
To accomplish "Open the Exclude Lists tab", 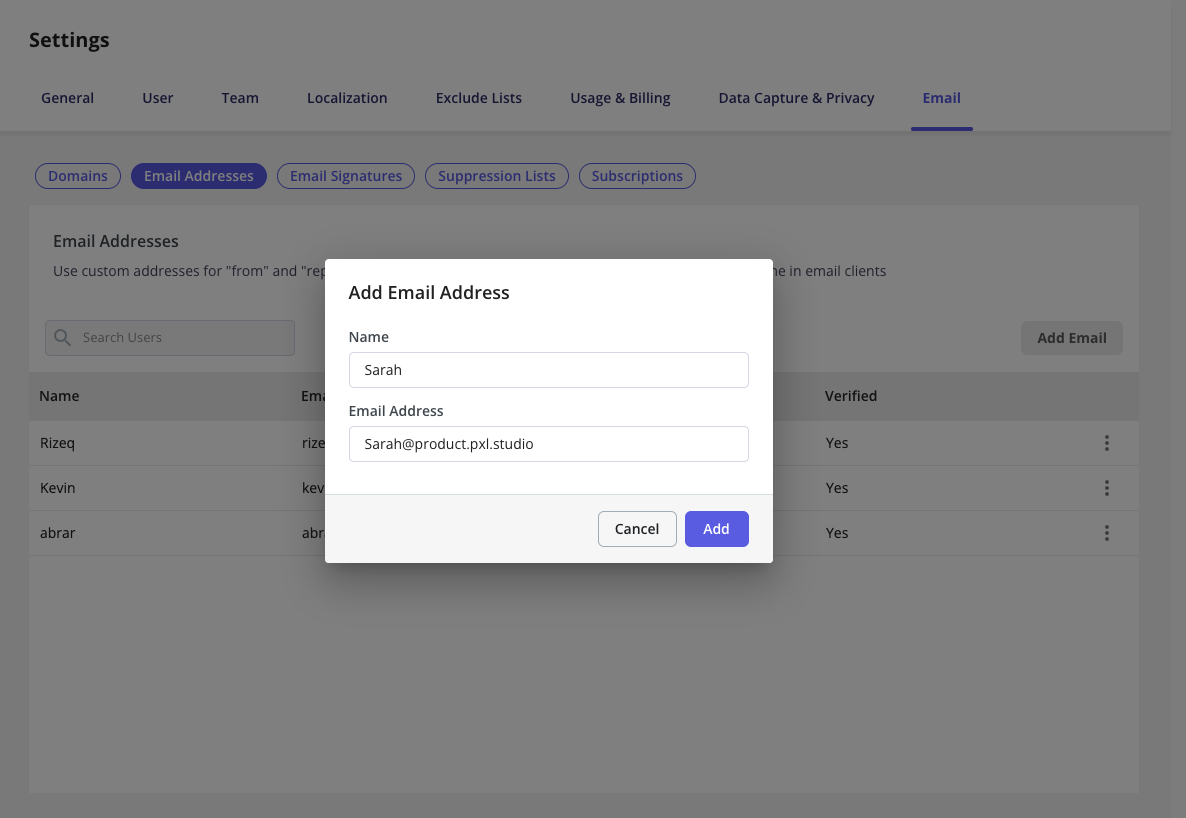I will tap(479, 98).
